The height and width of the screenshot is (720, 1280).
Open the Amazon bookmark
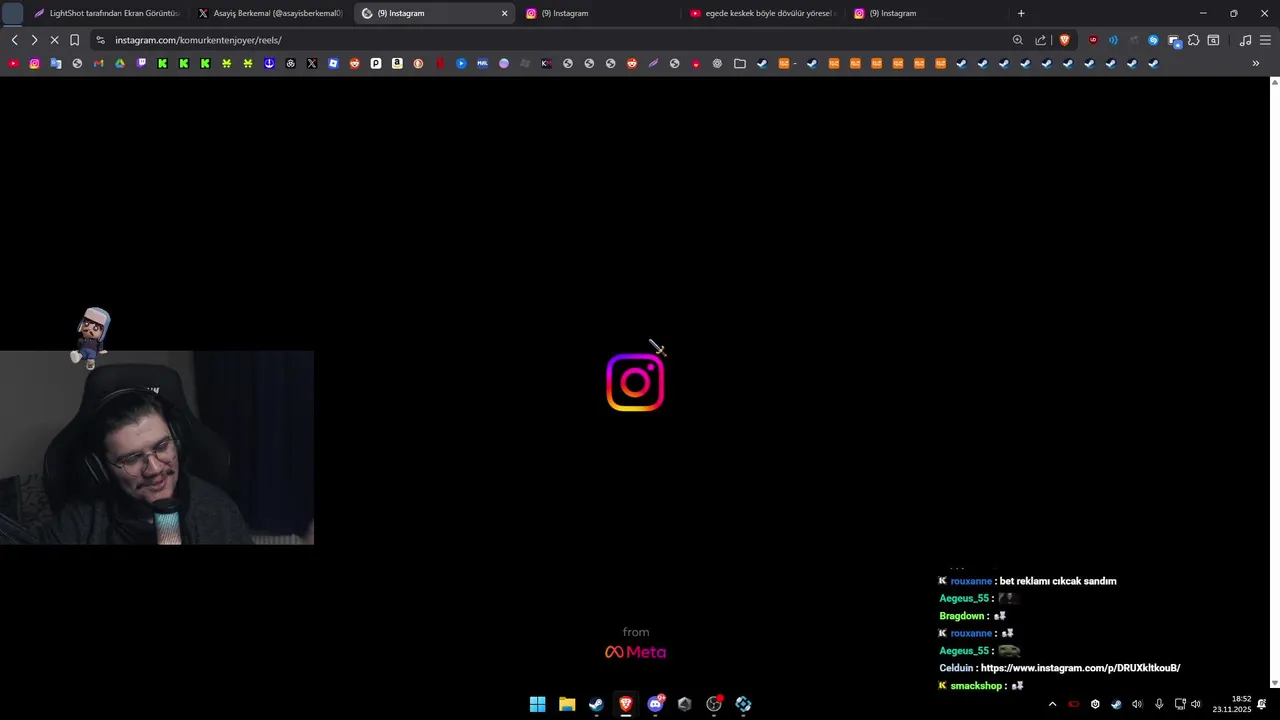pyautogui.click(x=397, y=63)
